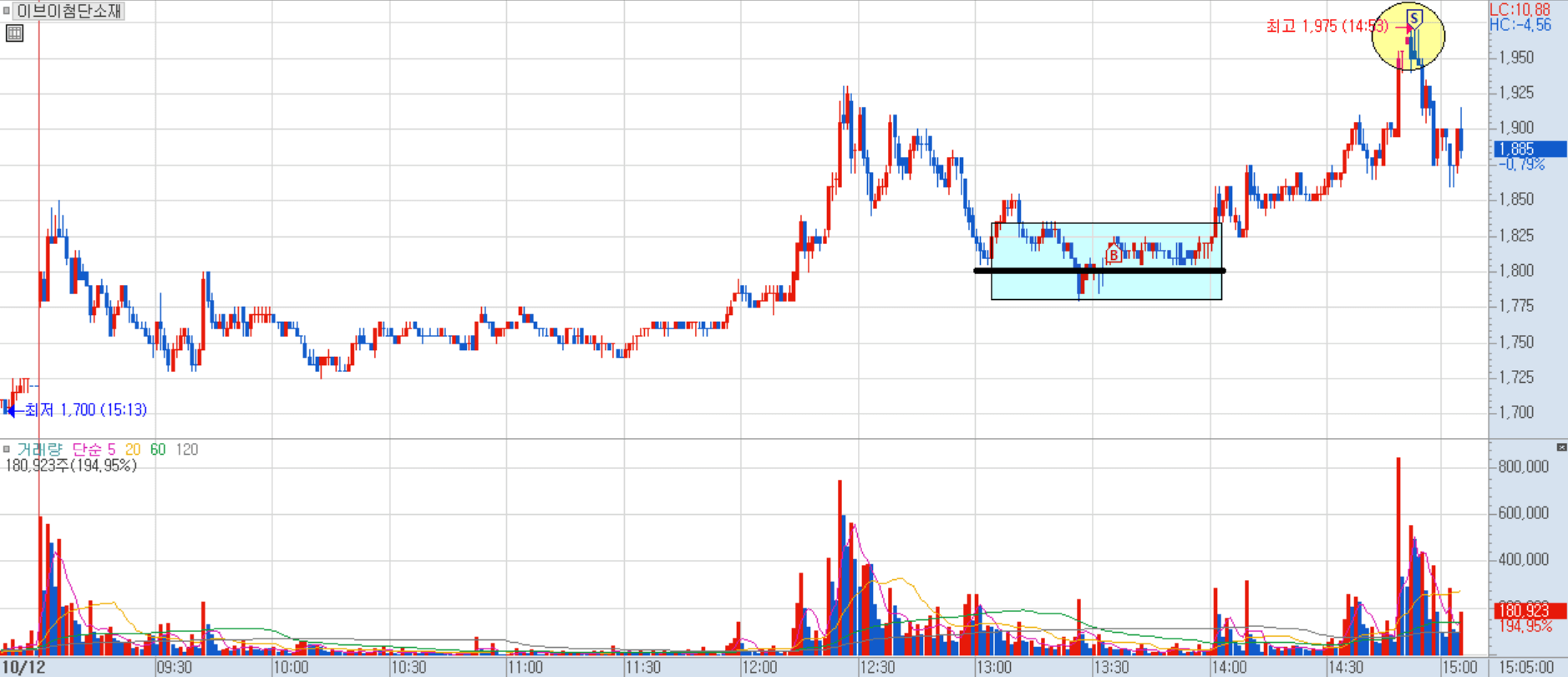This screenshot has height=677, width=1568.
Task: Click the 600,000 volume axis label
Action: [x=1523, y=512]
